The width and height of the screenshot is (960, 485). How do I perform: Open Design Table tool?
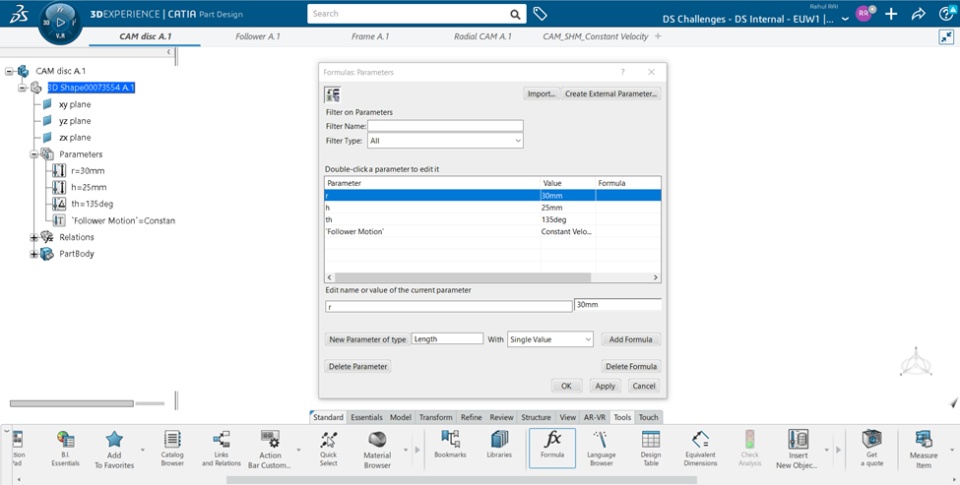coord(651,449)
